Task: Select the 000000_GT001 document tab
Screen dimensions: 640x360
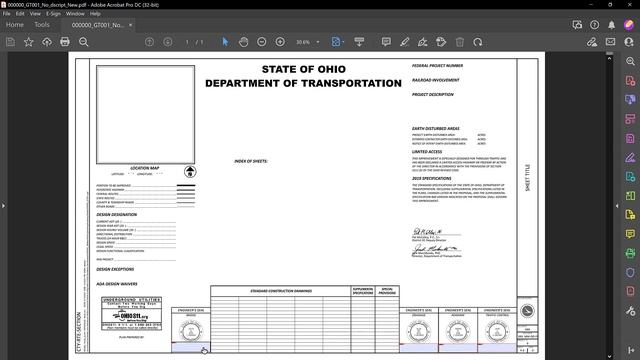Action: (98, 25)
